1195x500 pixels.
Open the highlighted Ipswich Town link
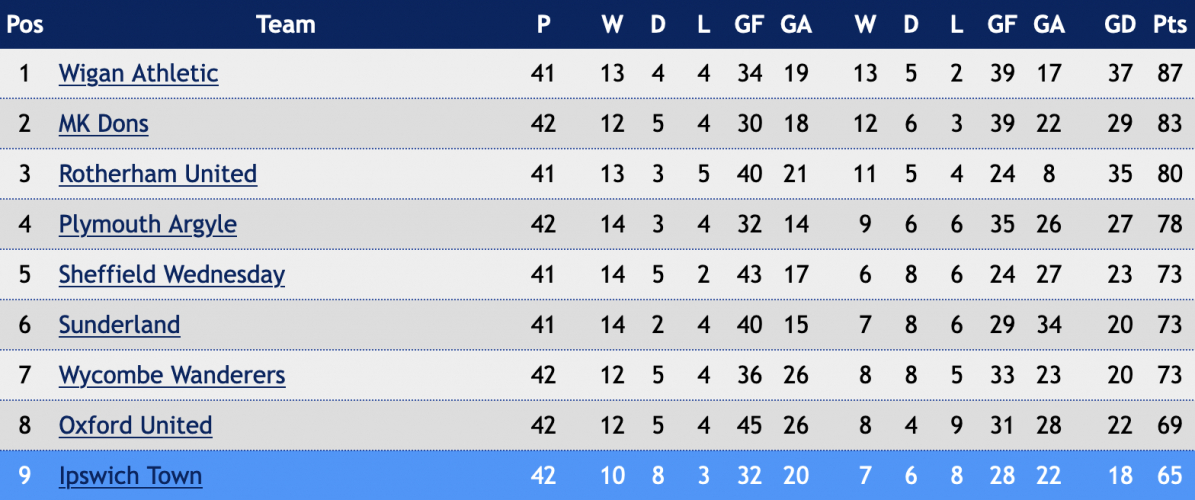(130, 476)
